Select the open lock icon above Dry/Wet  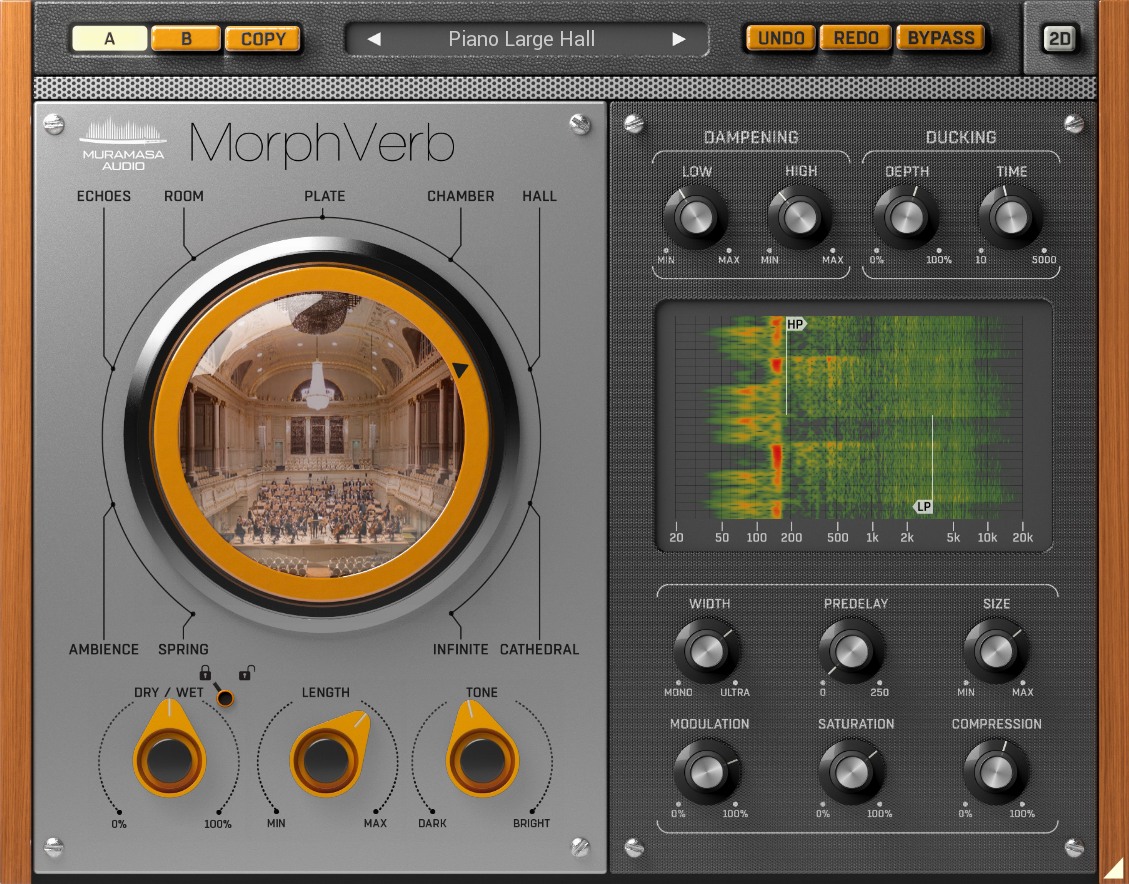pyautogui.click(x=244, y=673)
